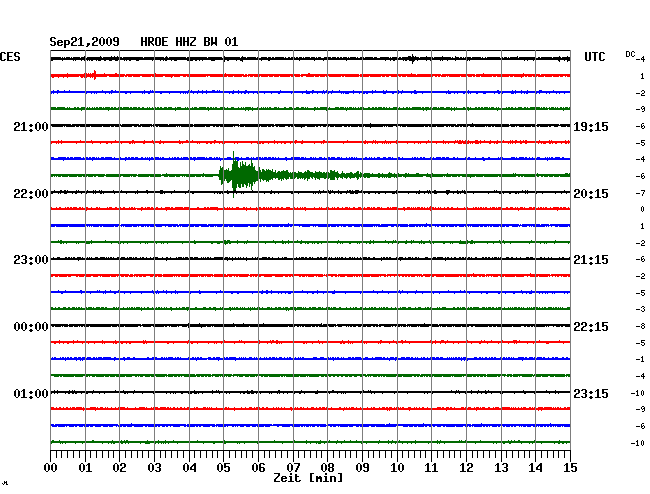Click the minute axis tick label 14
650x494 pixels.
tap(535, 467)
